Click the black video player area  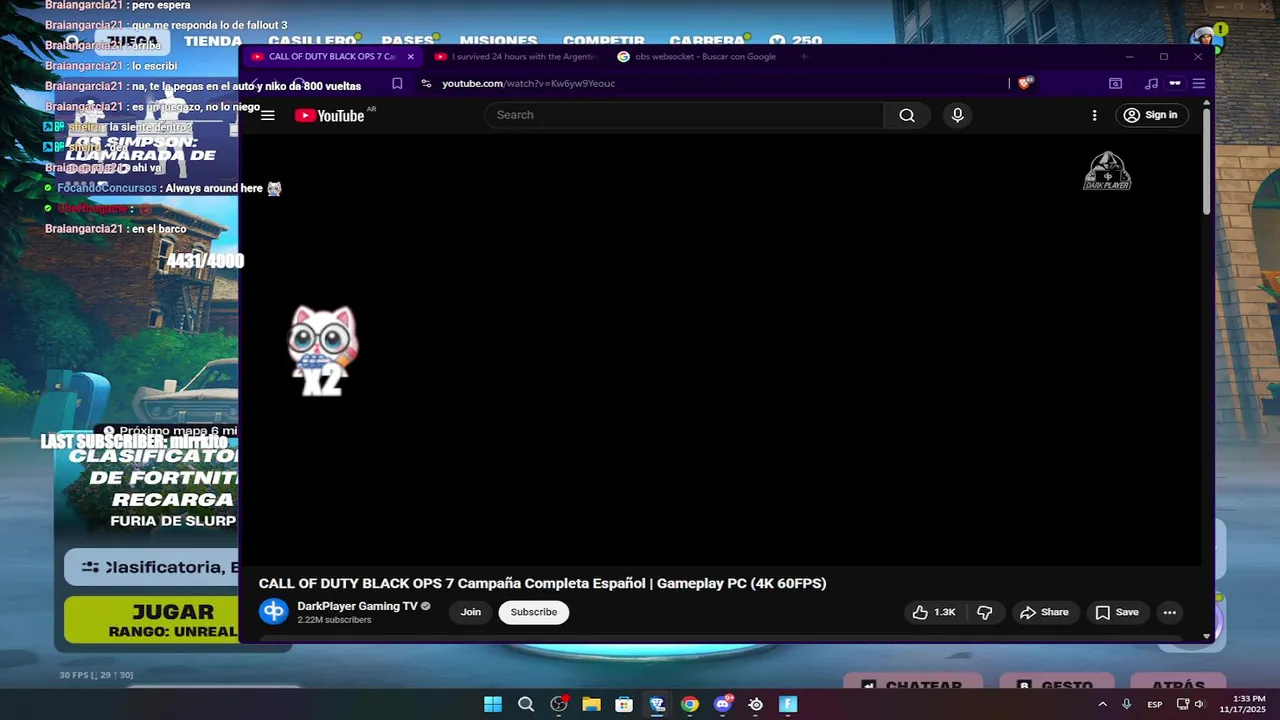pos(720,350)
